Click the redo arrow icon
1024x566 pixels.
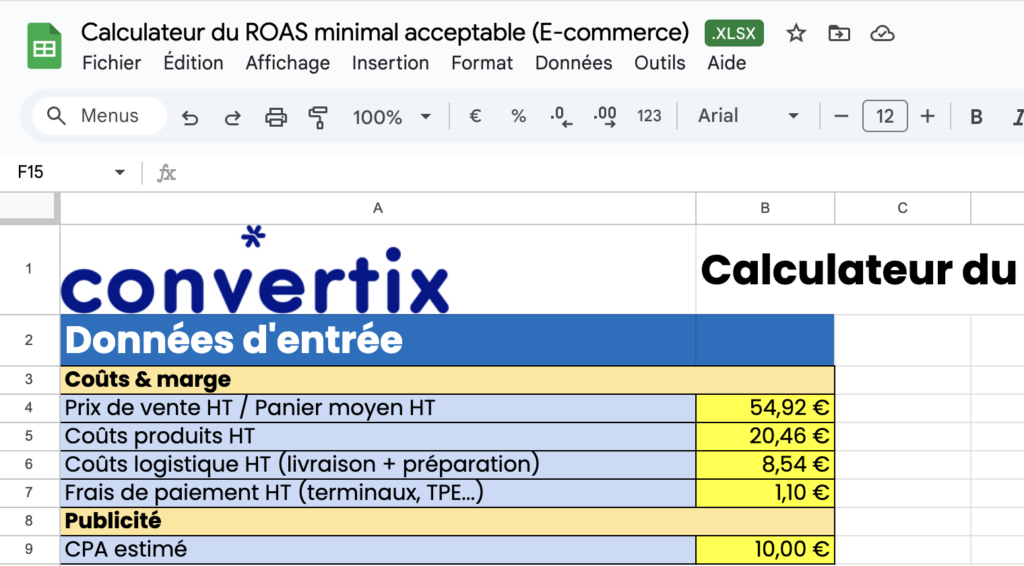(232, 117)
